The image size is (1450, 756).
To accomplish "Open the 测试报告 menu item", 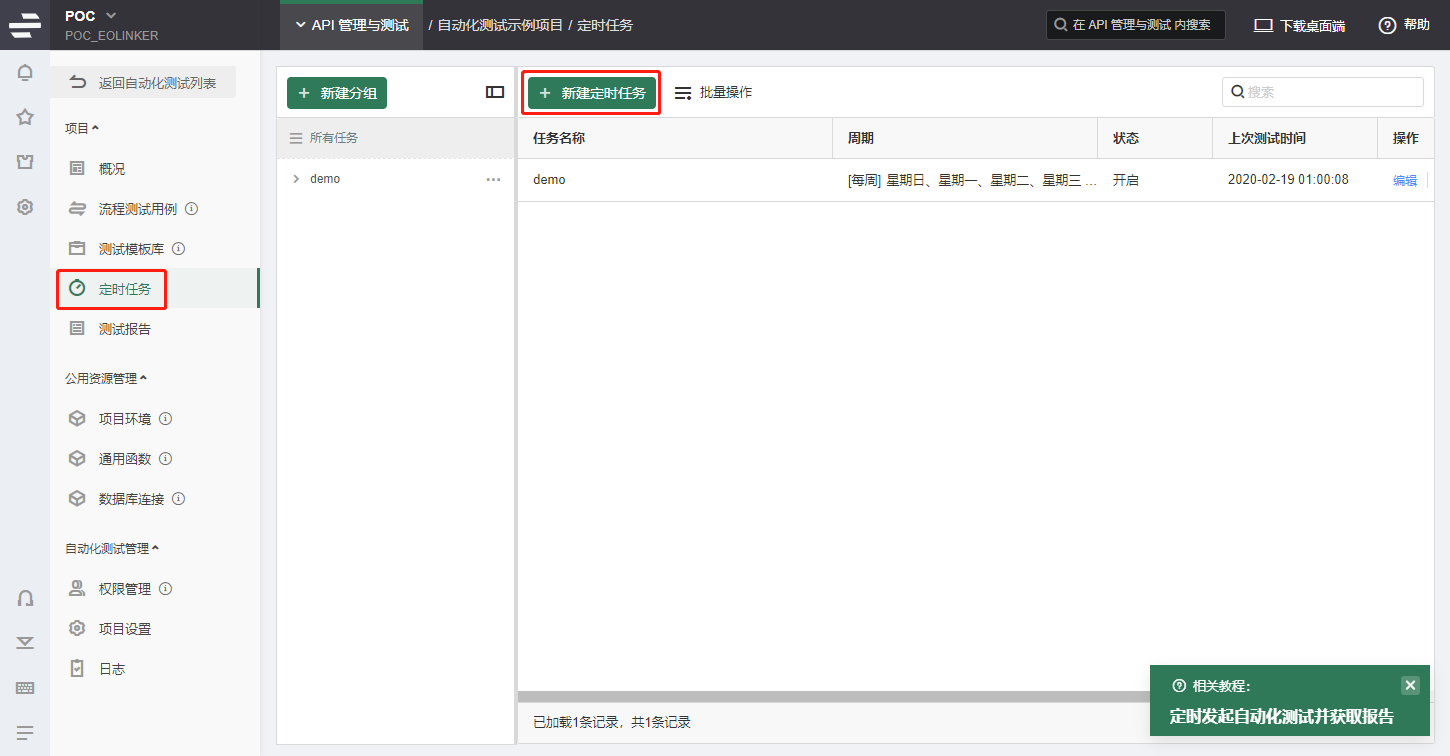I will (125, 329).
